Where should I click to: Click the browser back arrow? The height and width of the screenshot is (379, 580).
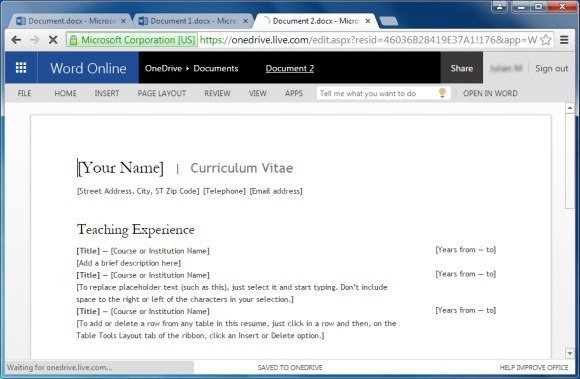16,40
